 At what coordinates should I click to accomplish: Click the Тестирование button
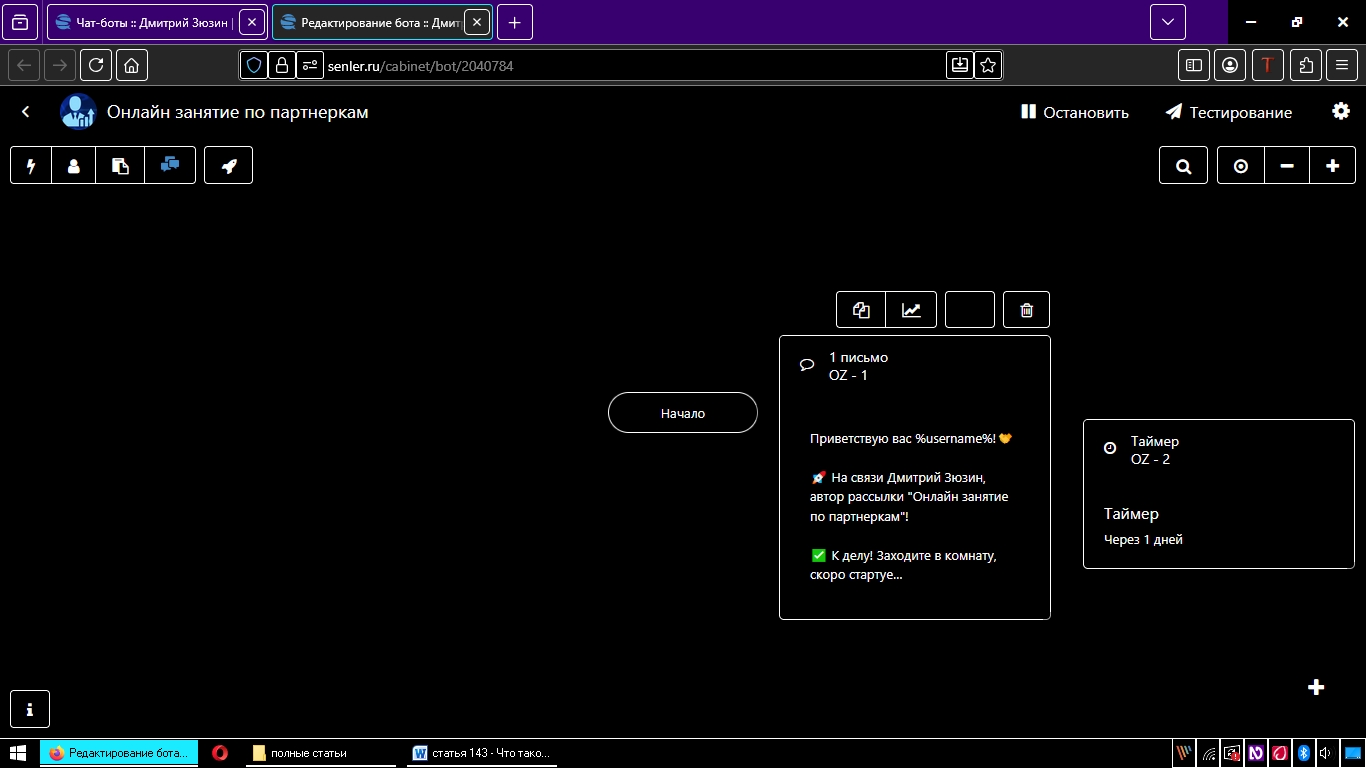(1229, 113)
